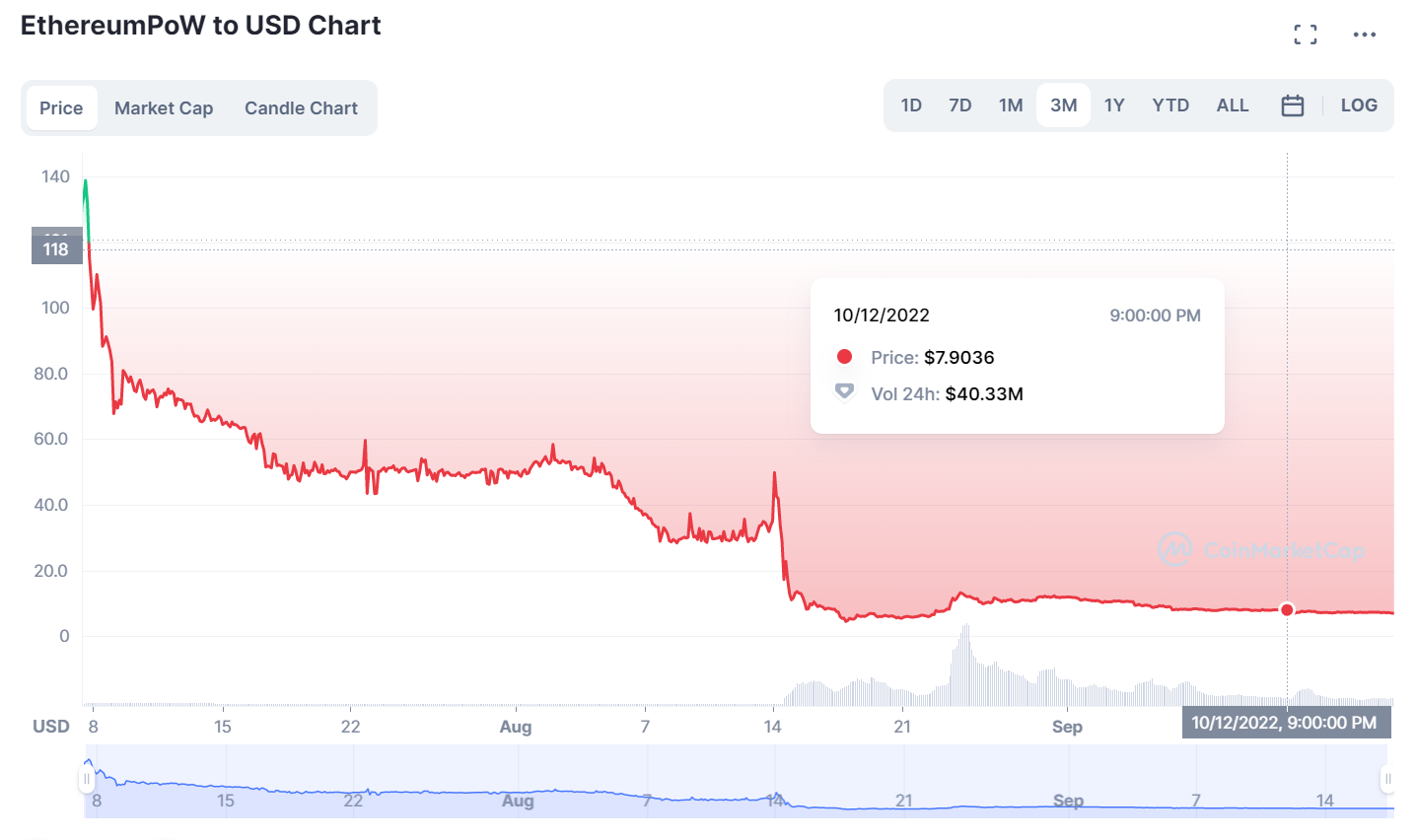Viewport: 1416px width, 840px height.
Task: Switch to the Price tab
Action: [x=61, y=107]
